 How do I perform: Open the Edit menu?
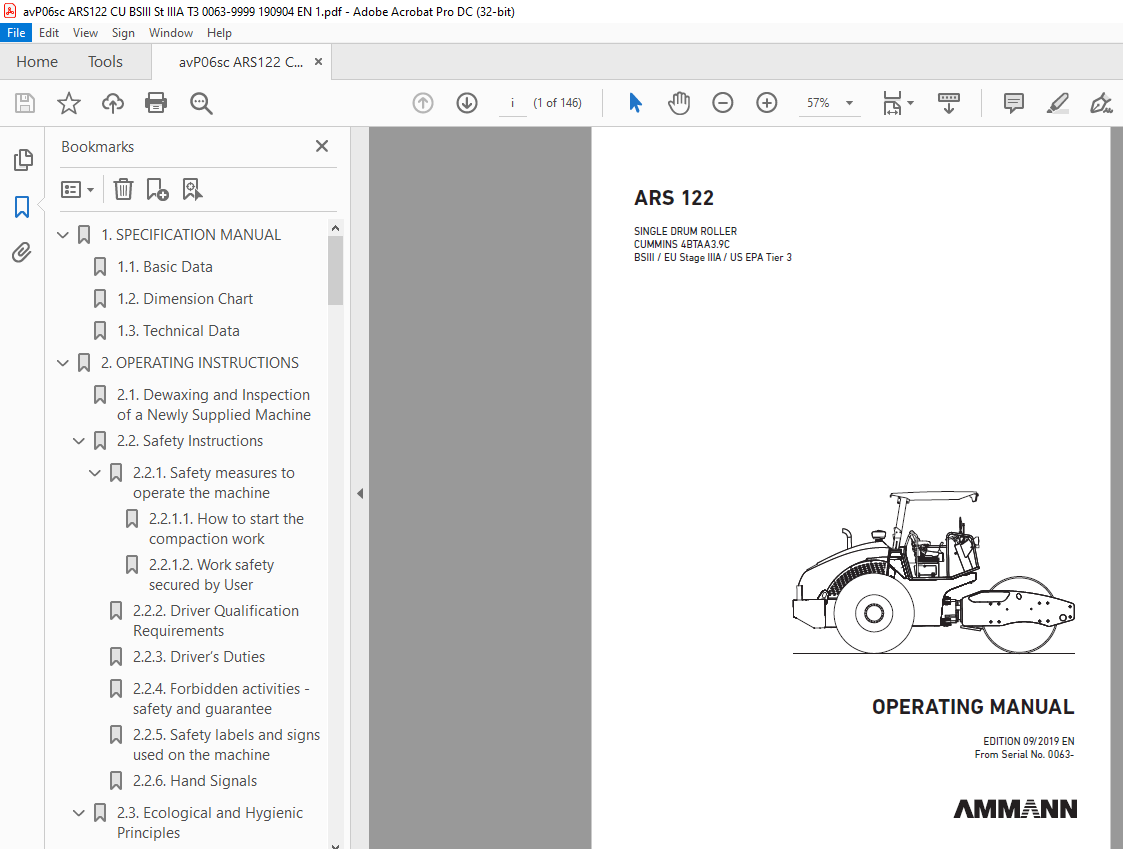pyautogui.click(x=49, y=33)
